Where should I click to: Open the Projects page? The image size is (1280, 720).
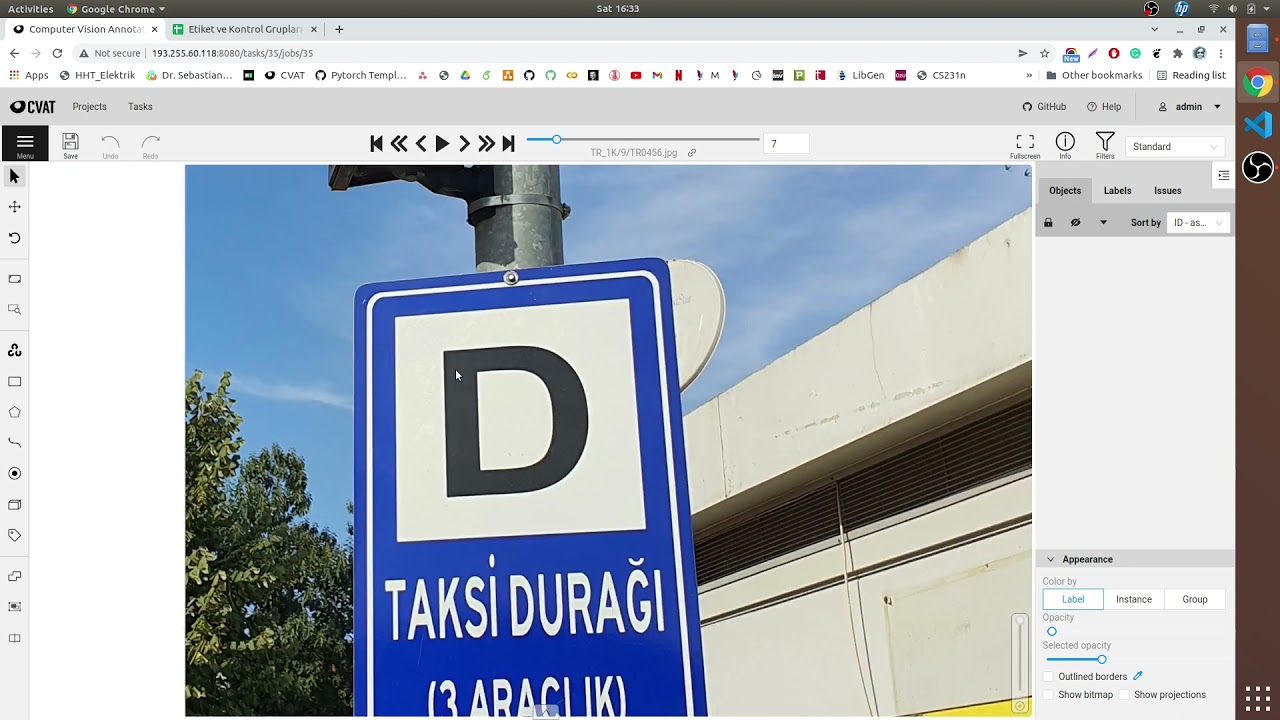click(89, 107)
